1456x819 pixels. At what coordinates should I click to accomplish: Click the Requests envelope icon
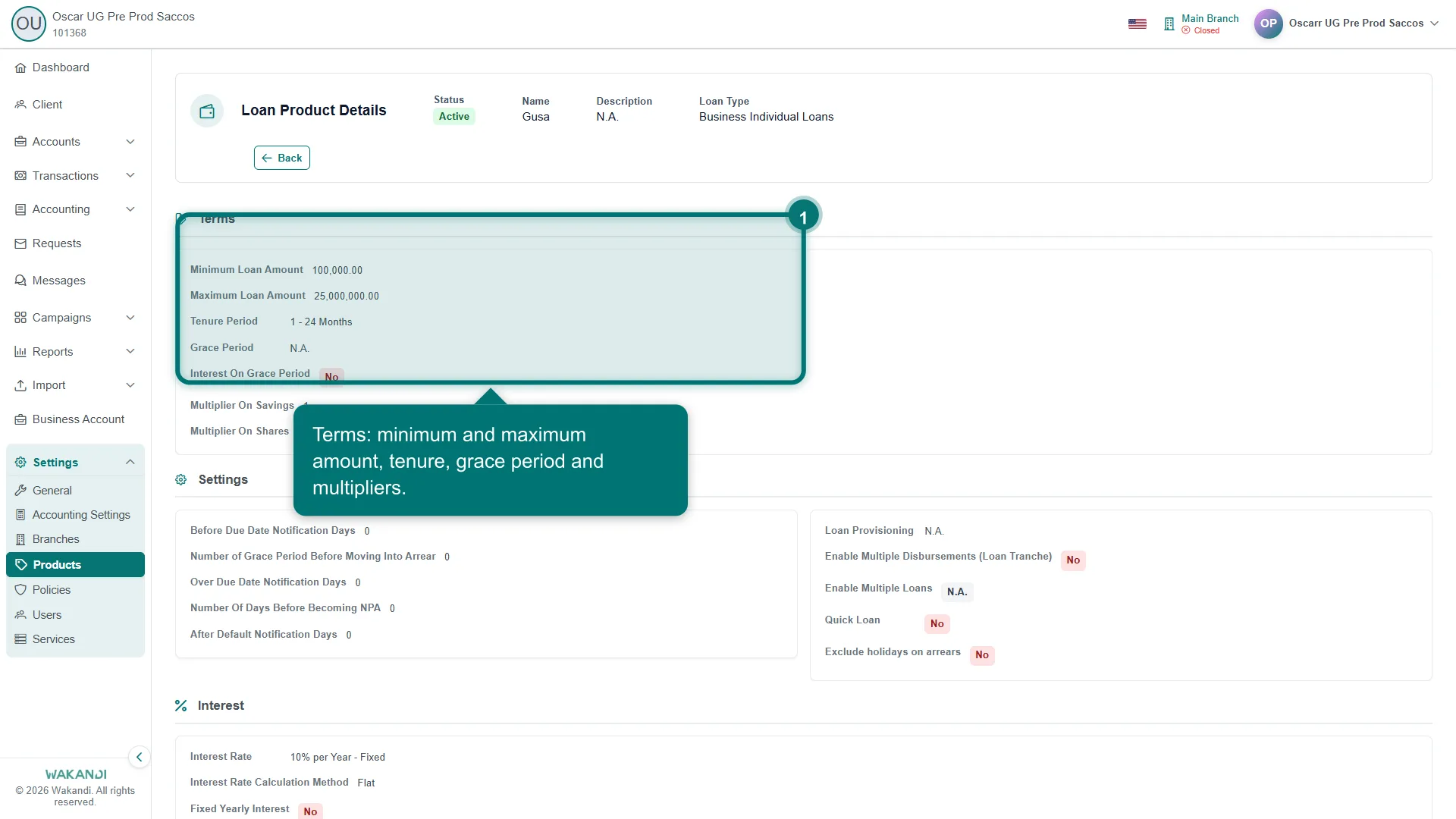coord(20,243)
